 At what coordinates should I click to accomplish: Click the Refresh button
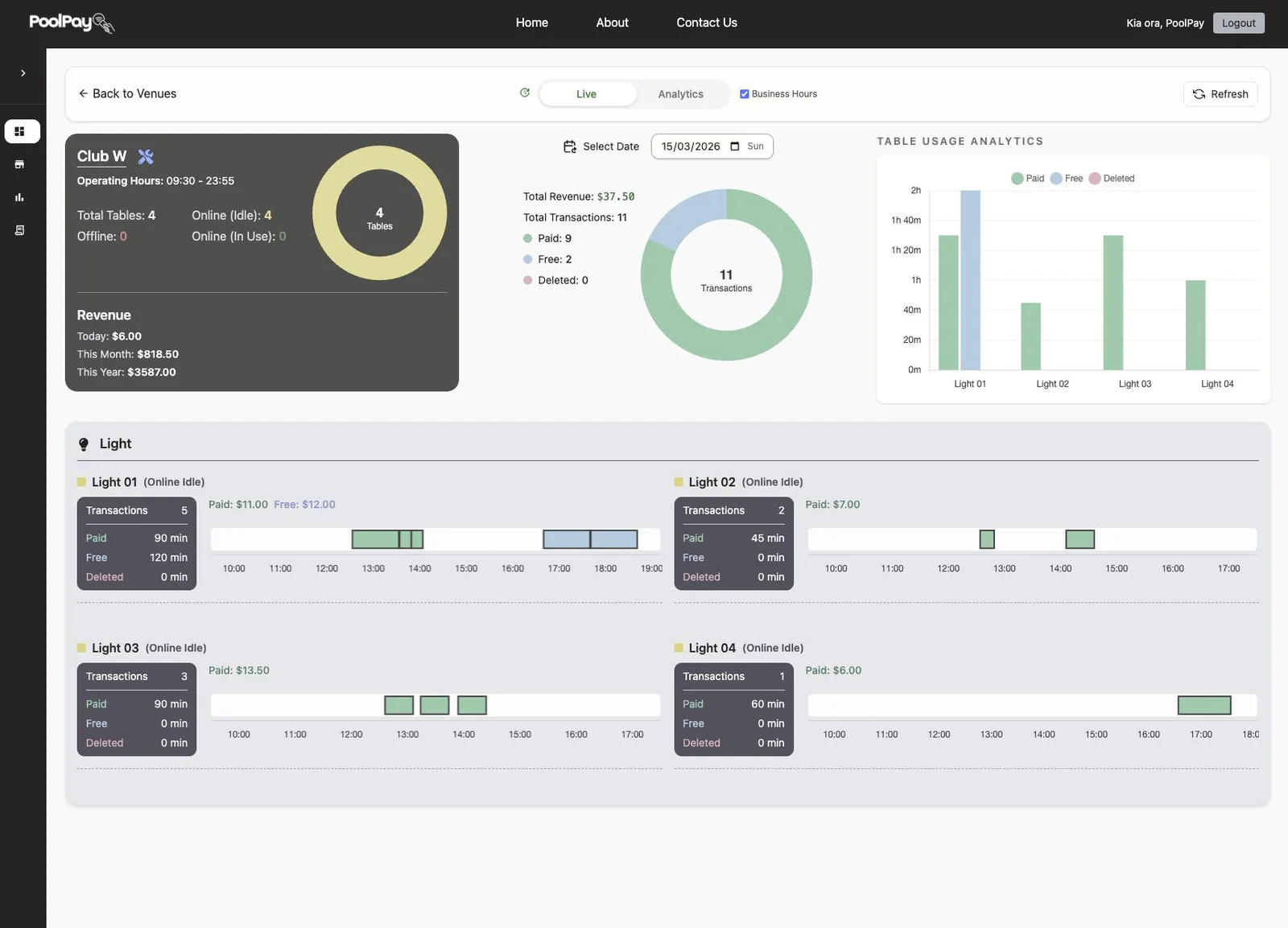click(x=1220, y=94)
